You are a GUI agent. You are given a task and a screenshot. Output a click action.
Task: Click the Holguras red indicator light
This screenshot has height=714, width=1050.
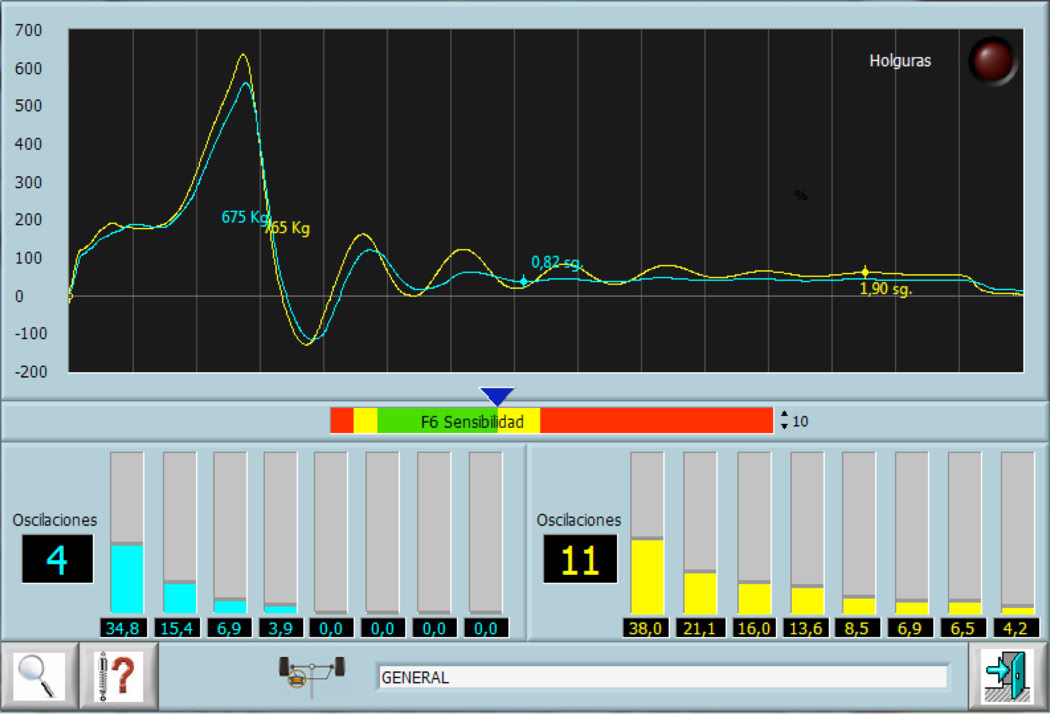tap(992, 61)
